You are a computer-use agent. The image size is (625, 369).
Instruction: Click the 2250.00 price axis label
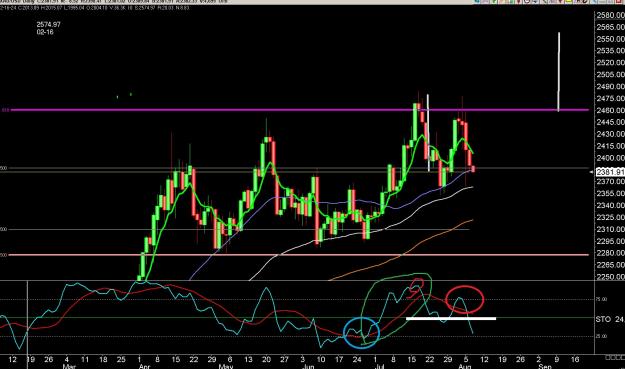[610, 277]
